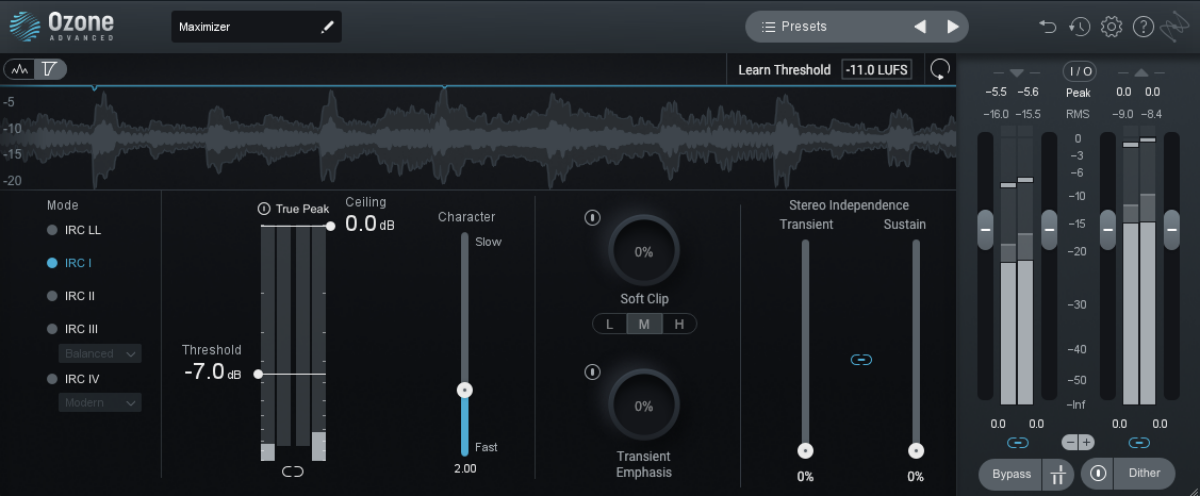Toggle output gain link icon
Viewport: 1200px width, 496px height.
1139,442
